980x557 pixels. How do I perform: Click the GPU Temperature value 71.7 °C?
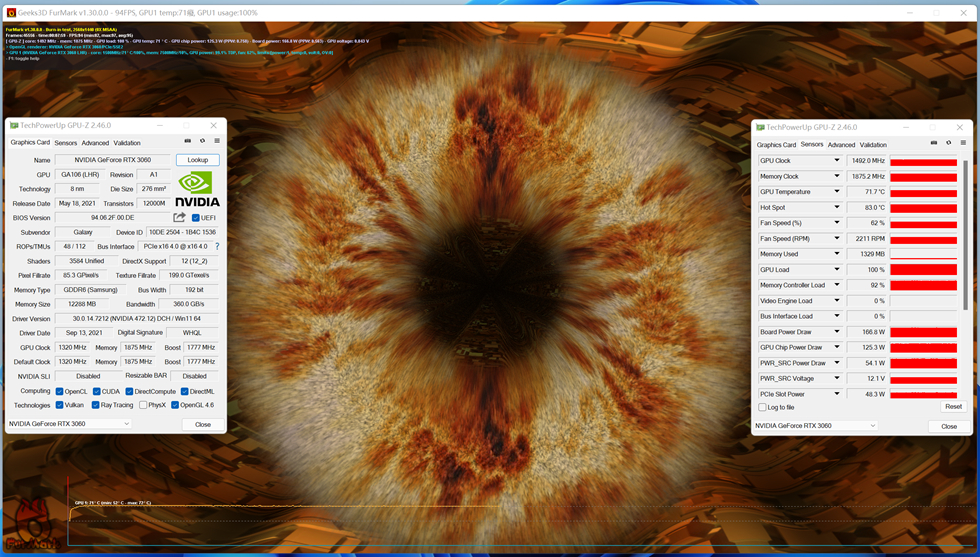866,192
